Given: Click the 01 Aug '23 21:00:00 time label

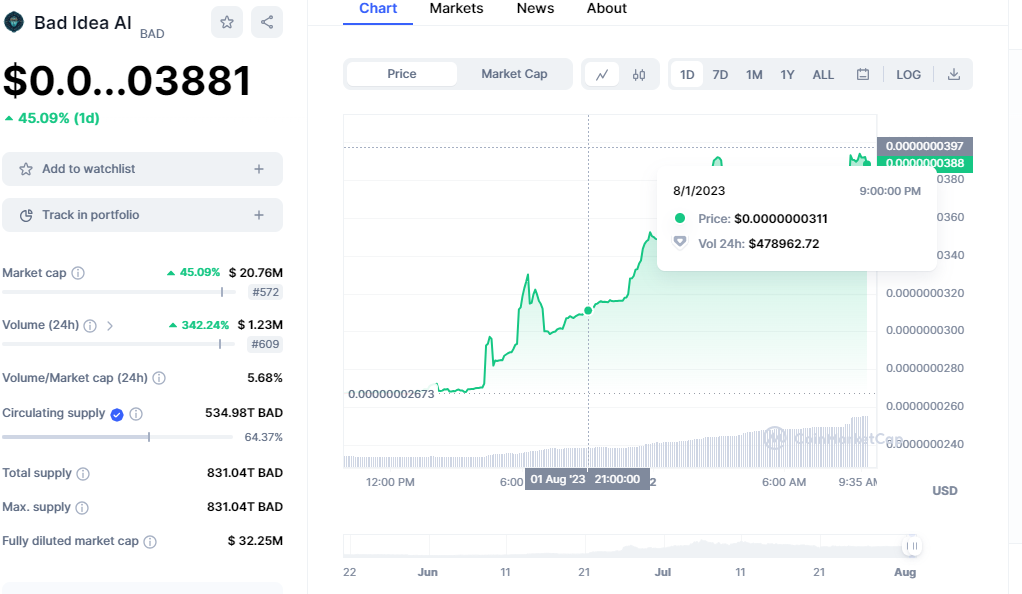Looking at the screenshot, I should (x=587, y=479).
